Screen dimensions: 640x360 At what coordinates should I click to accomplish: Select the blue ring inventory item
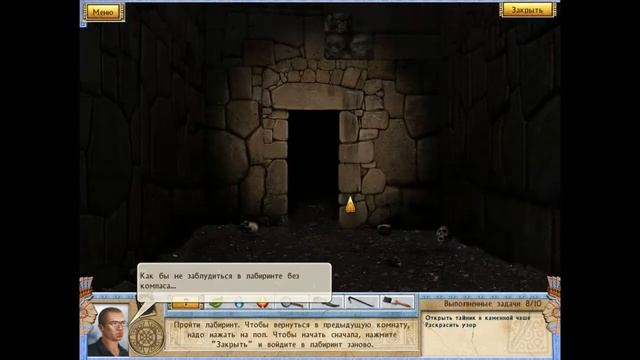click(239, 303)
